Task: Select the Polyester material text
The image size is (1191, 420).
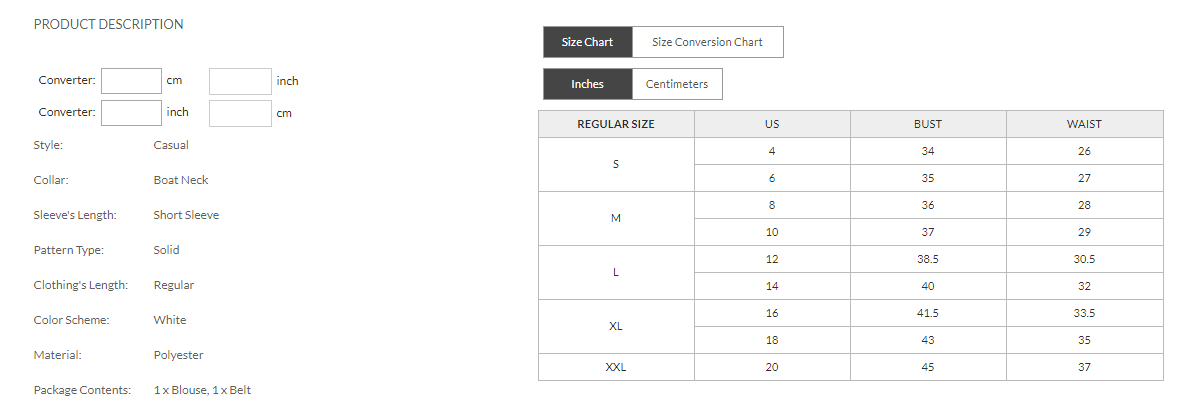Action: click(x=178, y=355)
